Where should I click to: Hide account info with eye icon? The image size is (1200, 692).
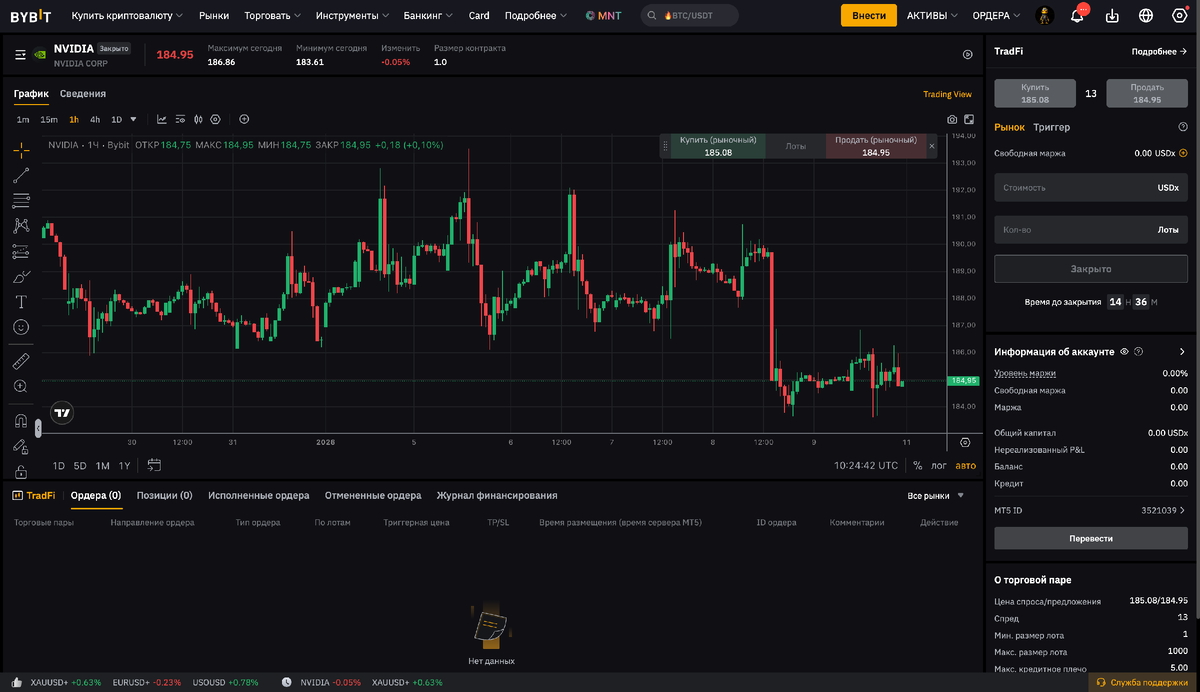(x=1124, y=352)
